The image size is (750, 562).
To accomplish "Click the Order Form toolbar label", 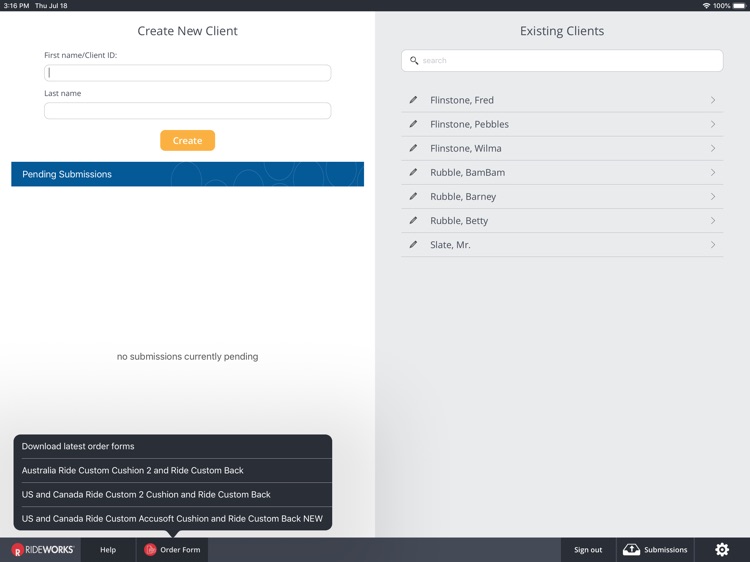I will point(180,550).
